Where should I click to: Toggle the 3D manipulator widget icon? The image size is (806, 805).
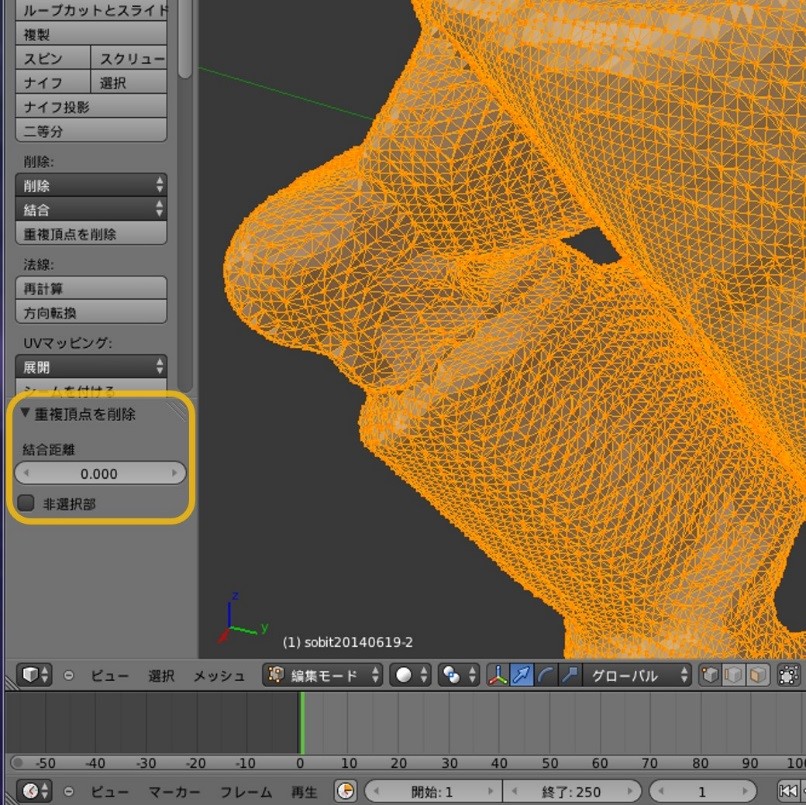(499, 675)
